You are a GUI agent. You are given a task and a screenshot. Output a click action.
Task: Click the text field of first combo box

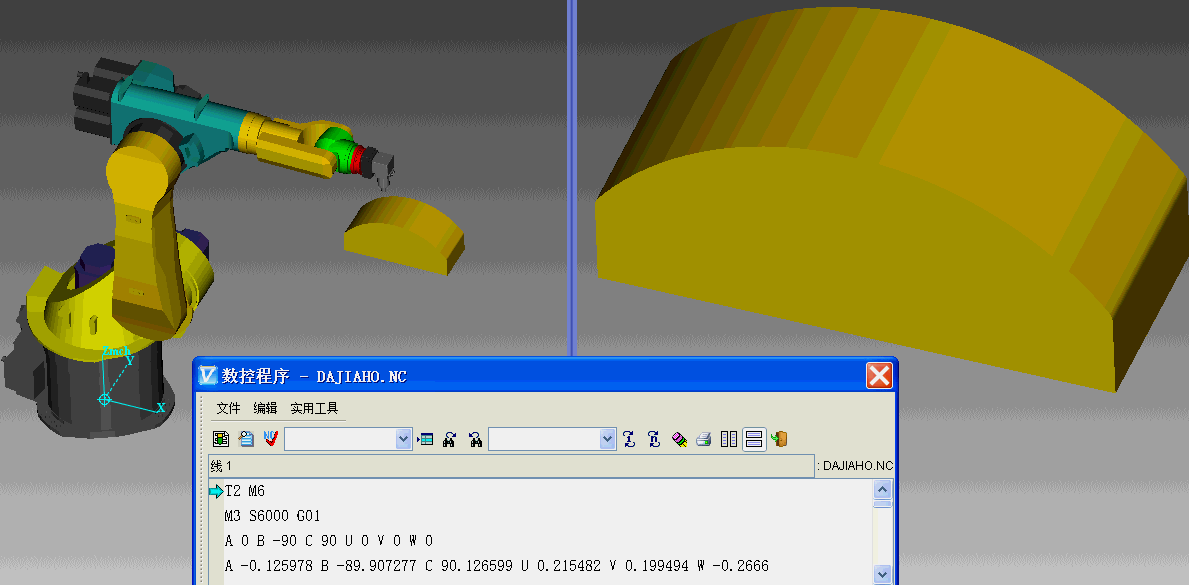click(x=340, y=439)
